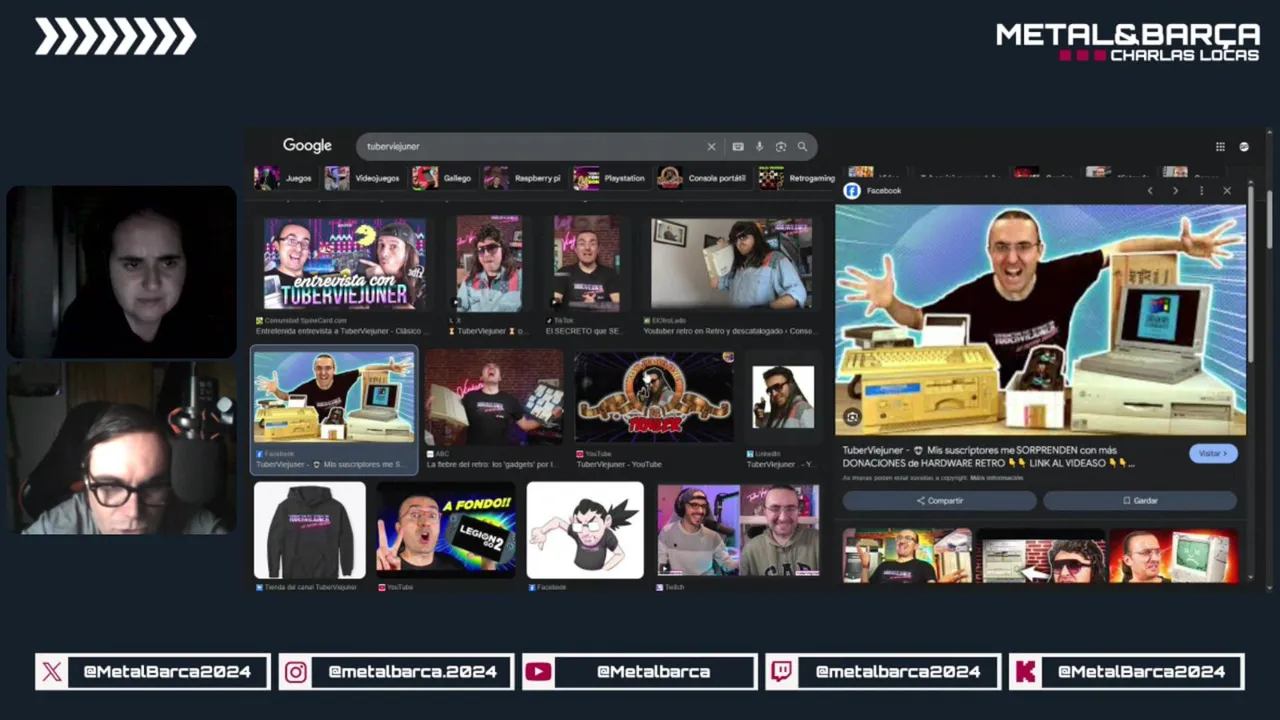Click the Visitar button
Viewport: 1280px width, 720px height.
point(1214,453)
